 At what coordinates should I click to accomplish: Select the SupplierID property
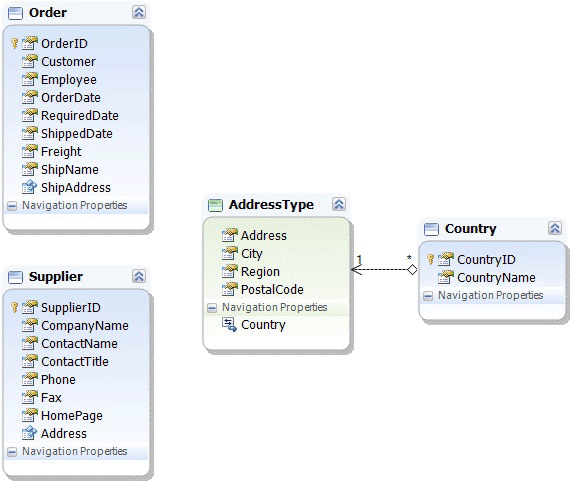pyautogui.click(x=70, y=308)
